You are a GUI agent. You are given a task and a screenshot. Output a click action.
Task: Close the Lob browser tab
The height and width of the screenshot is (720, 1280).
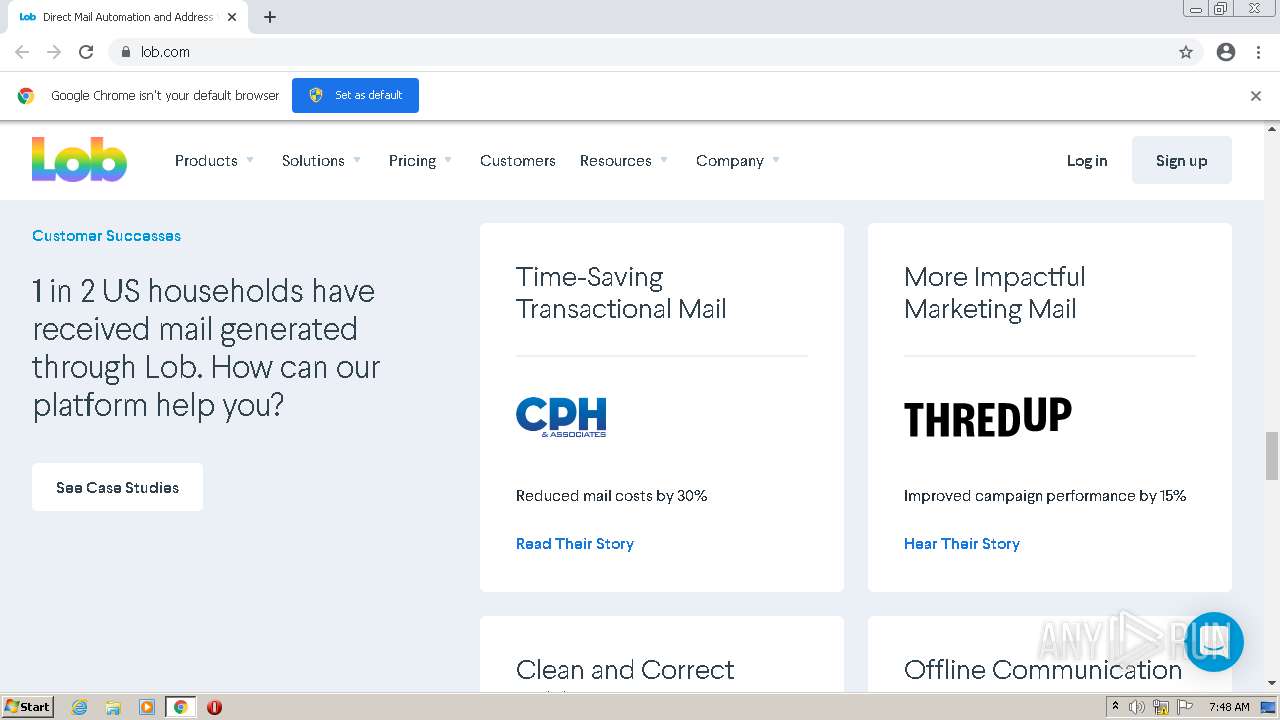click(232, 17)
